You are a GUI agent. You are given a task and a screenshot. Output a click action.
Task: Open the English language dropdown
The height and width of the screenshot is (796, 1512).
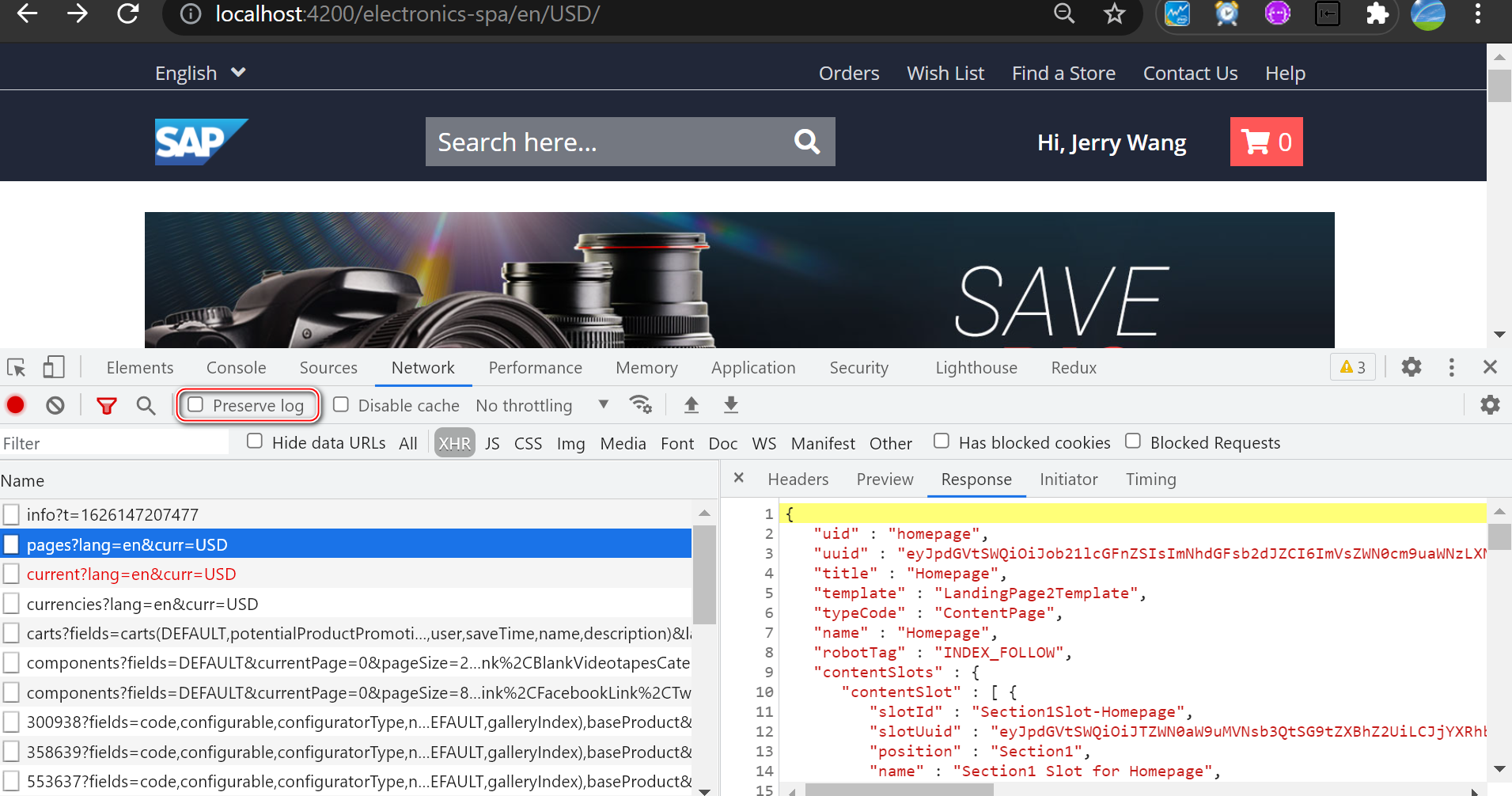pos(200,73)
